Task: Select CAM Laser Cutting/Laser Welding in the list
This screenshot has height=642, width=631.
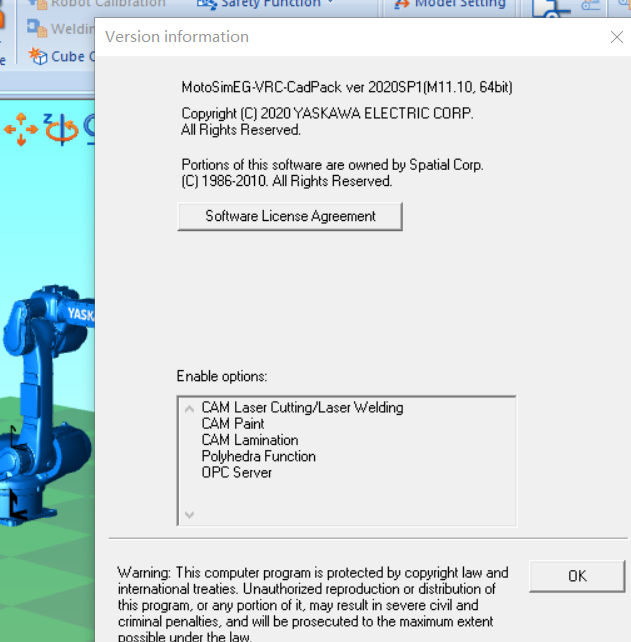Action: click(x=302, y=408)
